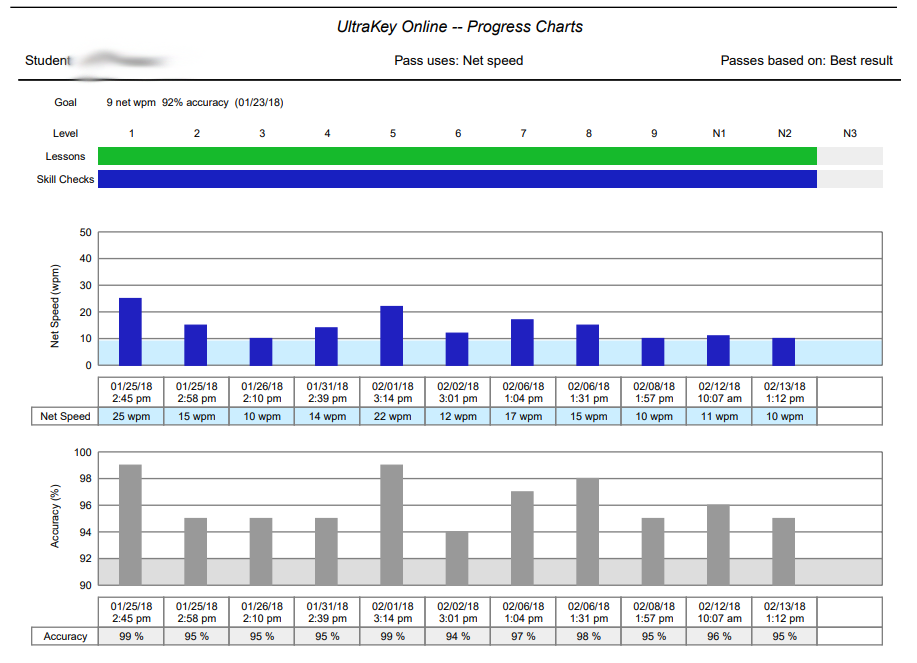Click the '25 wpm' Net Speed cell
This screenshot has width=917, height=663.
[131, 416]
